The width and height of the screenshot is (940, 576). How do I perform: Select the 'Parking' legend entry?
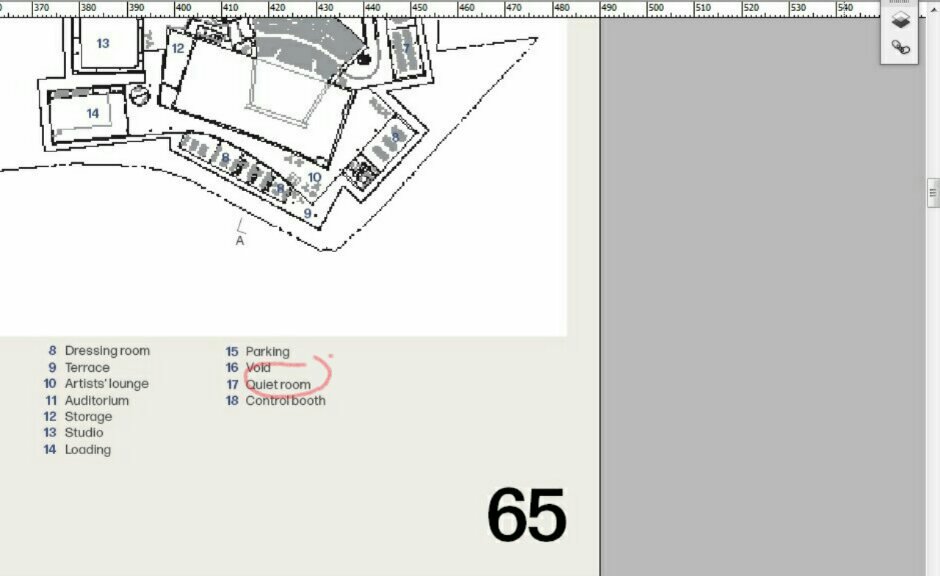click(267, 352)
